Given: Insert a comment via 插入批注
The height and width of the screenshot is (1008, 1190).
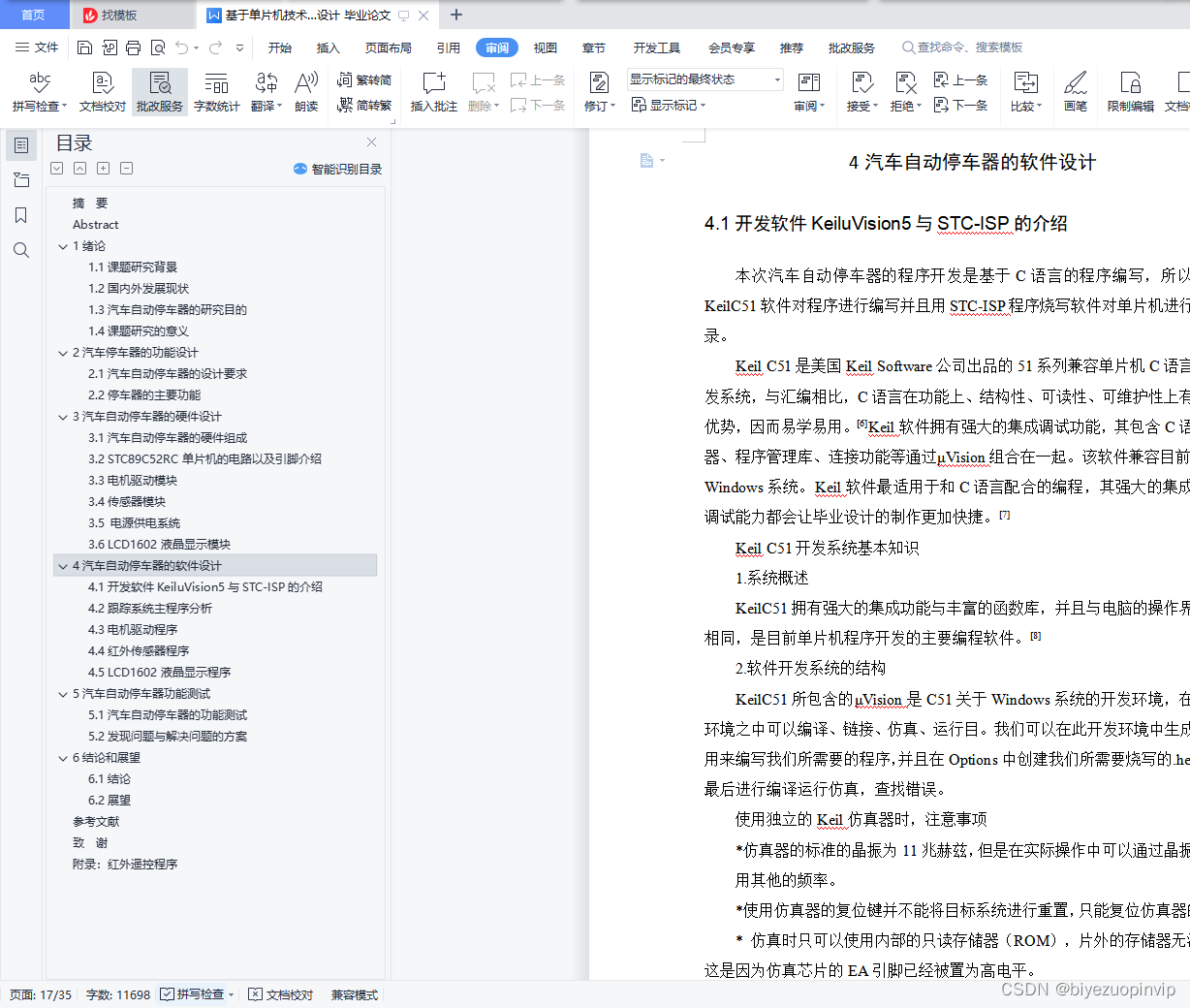Looking at the screenshot, I should coord(433,92).
